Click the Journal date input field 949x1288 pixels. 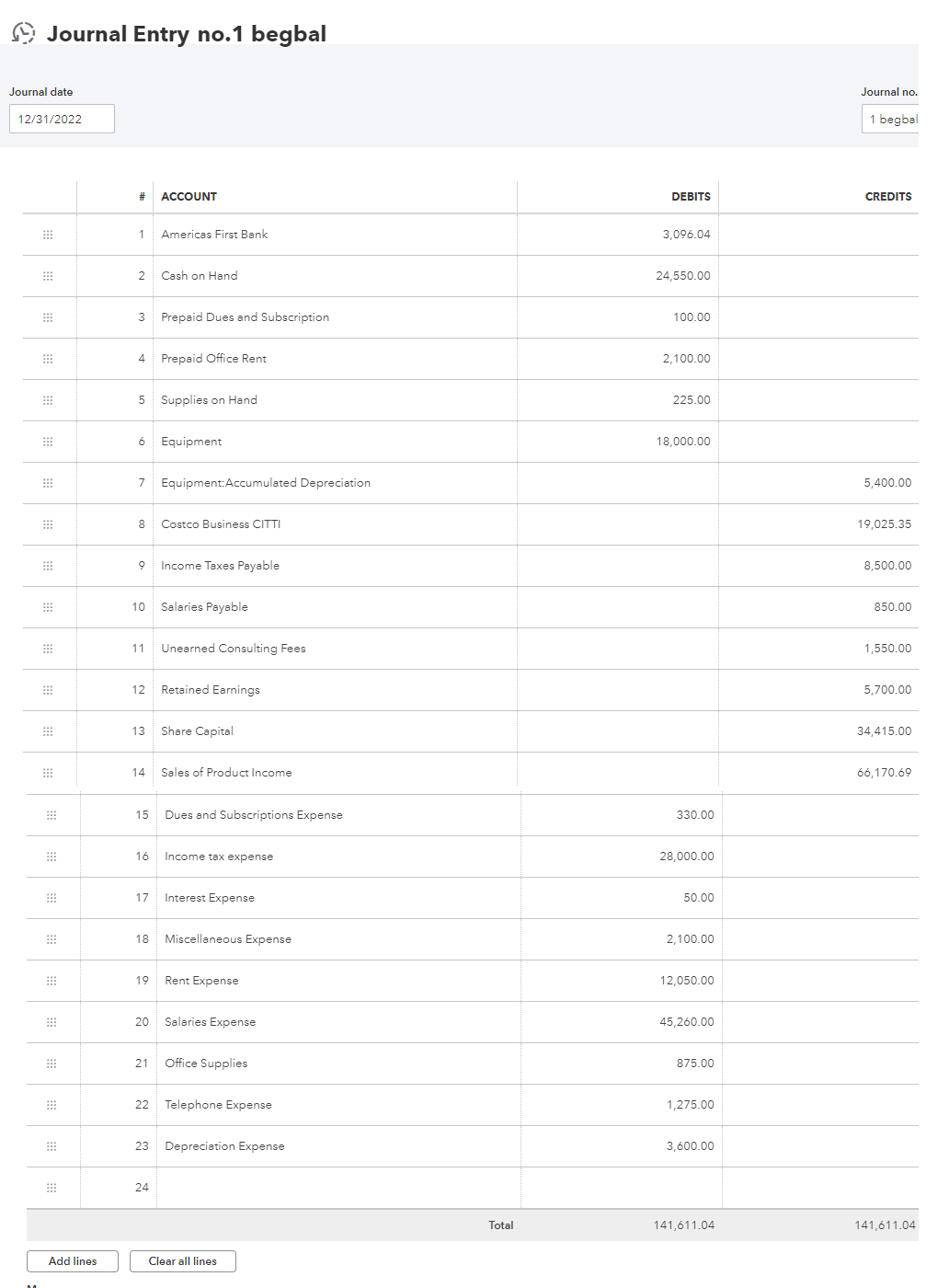click(x=62, y=119)
